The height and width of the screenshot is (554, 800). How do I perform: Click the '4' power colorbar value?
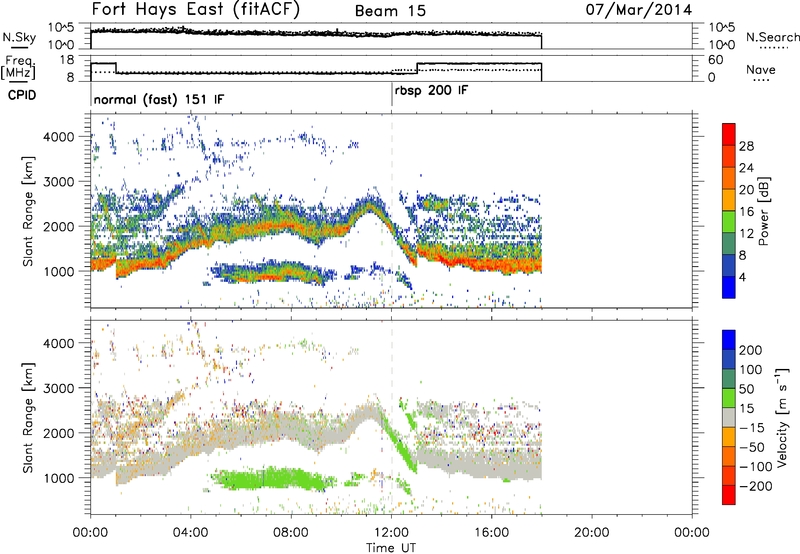[742, 277]
